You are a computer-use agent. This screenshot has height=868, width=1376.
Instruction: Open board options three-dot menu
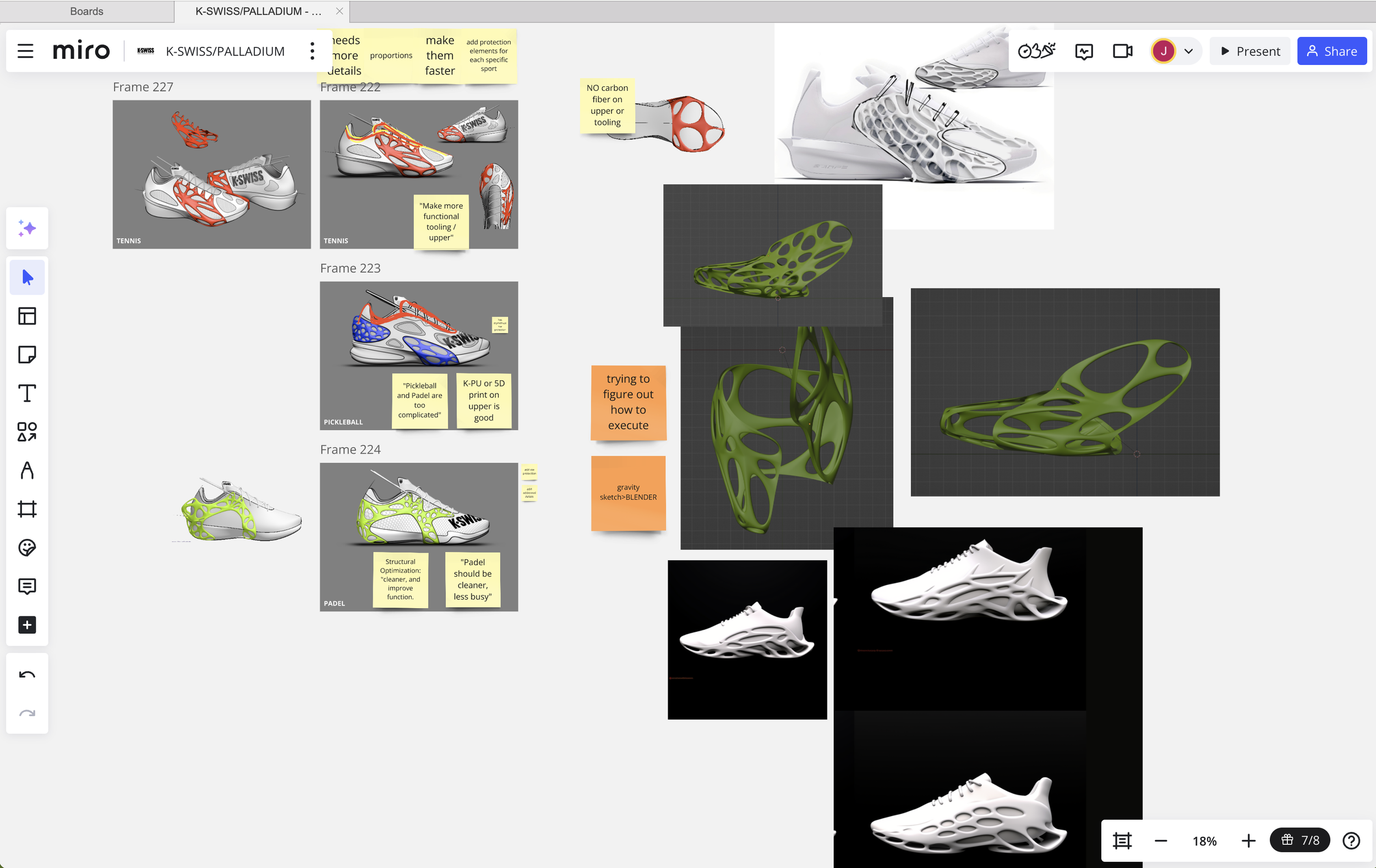coord(312,51)
